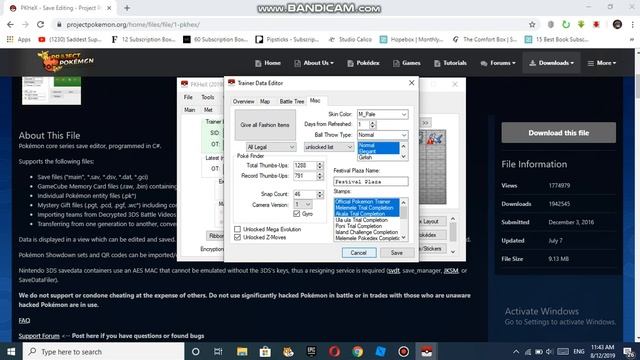Reload the Chrome page
Viewport: 640px width, 360px height.
coord(40,24)
